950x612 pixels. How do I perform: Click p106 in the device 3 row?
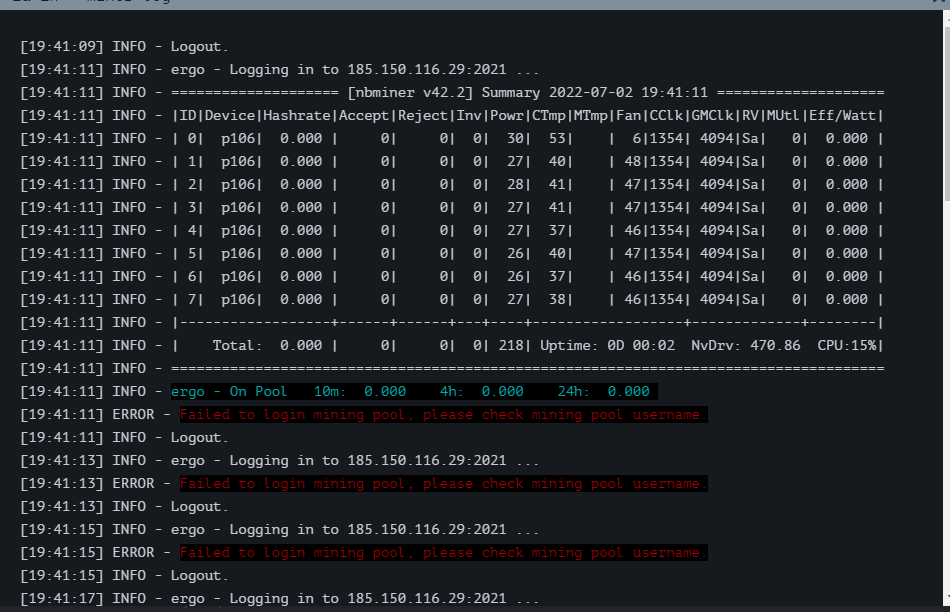tap(238, 208)
